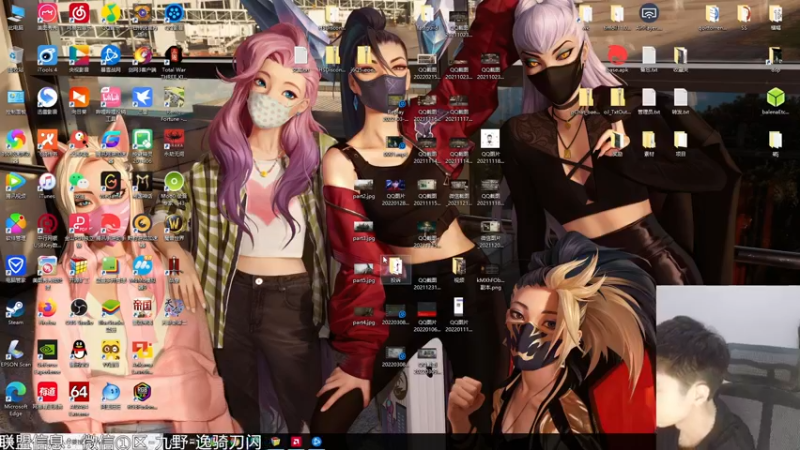Launch the Tencent PC Manager shield icon
800x450 pixels.
(x=15, y=265)
